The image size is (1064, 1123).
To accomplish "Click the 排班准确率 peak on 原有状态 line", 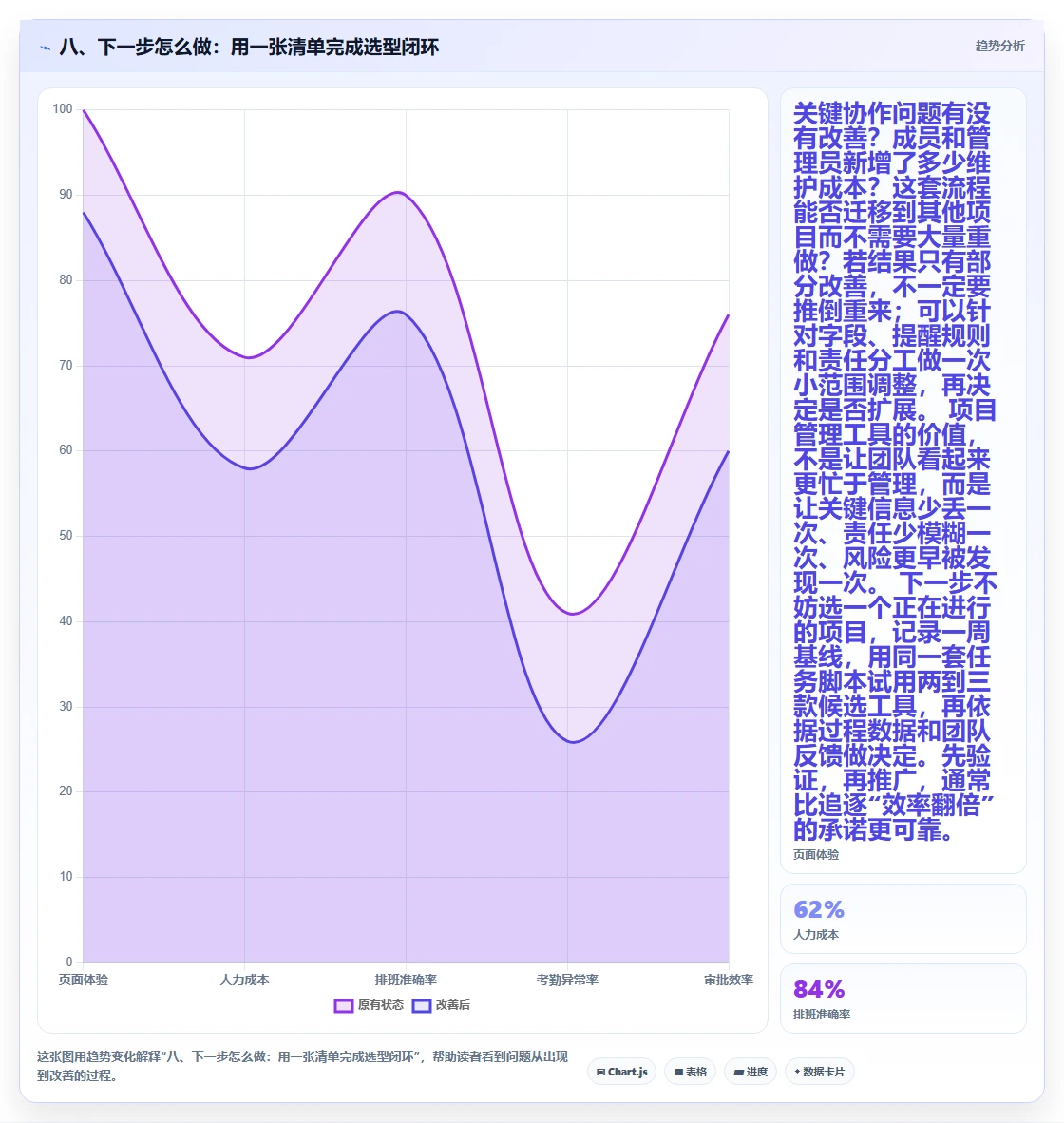I will point(400,193).
